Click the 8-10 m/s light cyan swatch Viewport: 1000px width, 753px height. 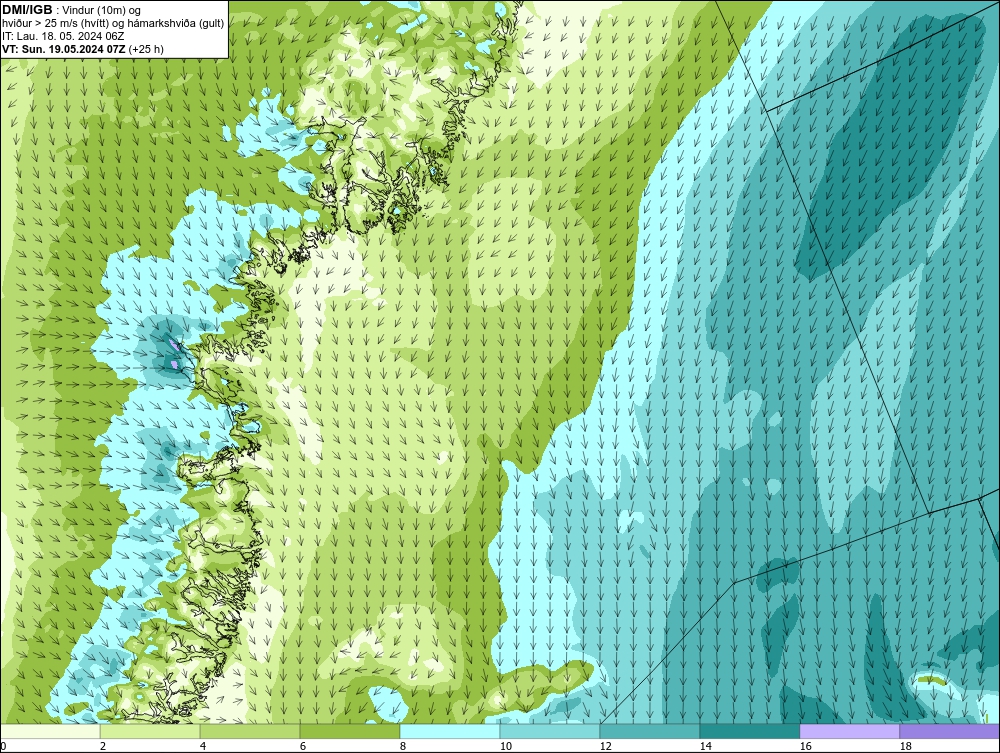tap(450, 731)
